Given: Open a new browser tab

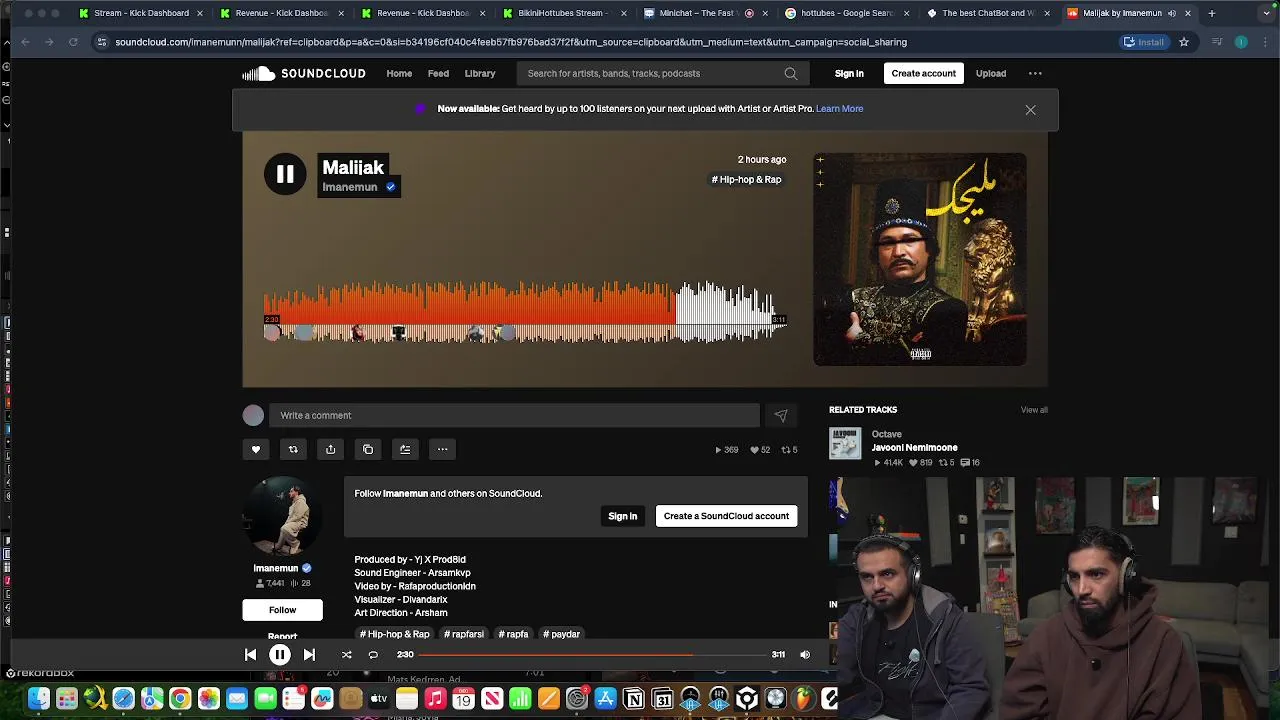Looking at the screenshot, I should 1211,13.
